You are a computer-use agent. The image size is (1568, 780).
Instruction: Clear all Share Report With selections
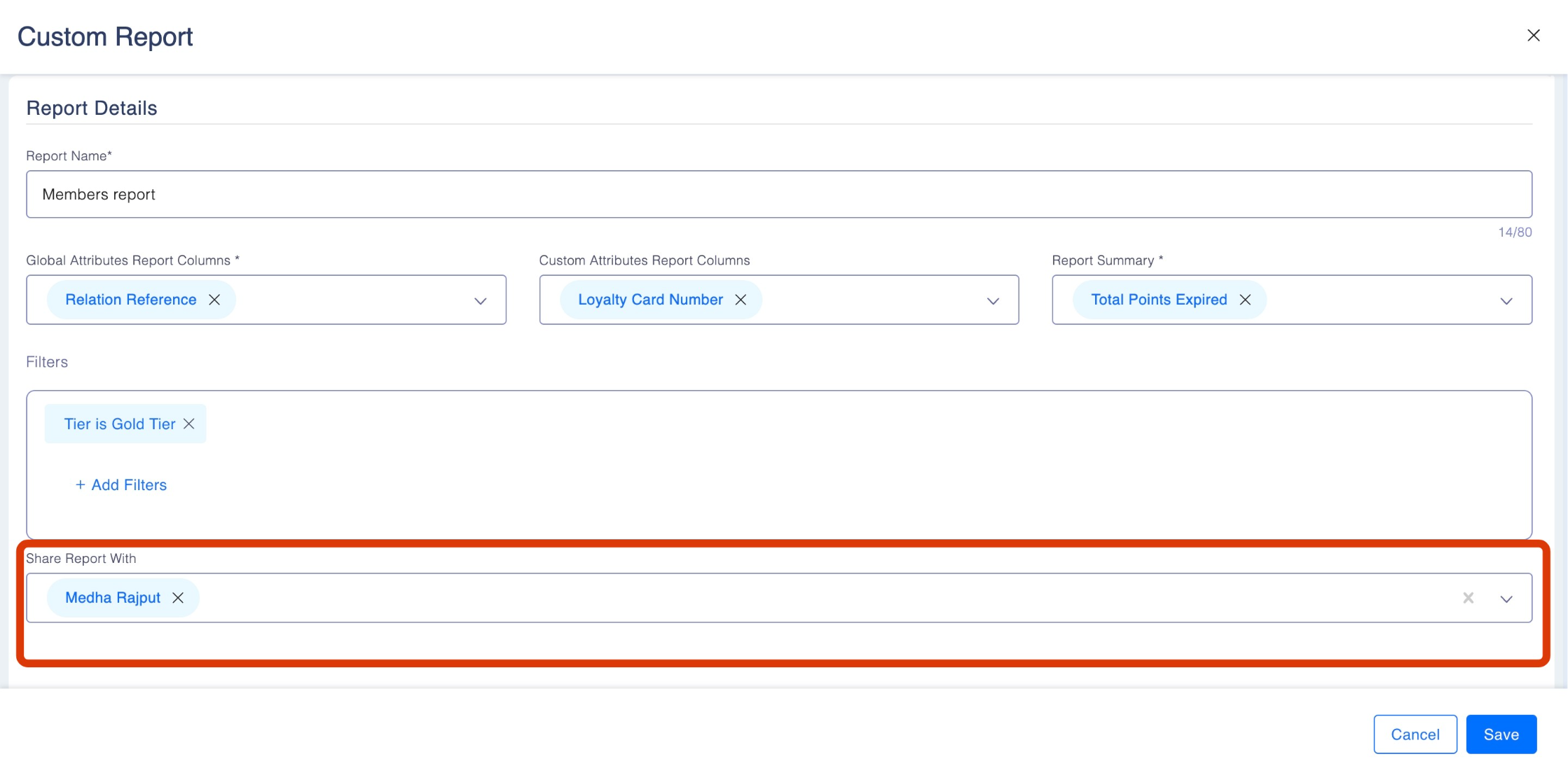point(1469,597)
